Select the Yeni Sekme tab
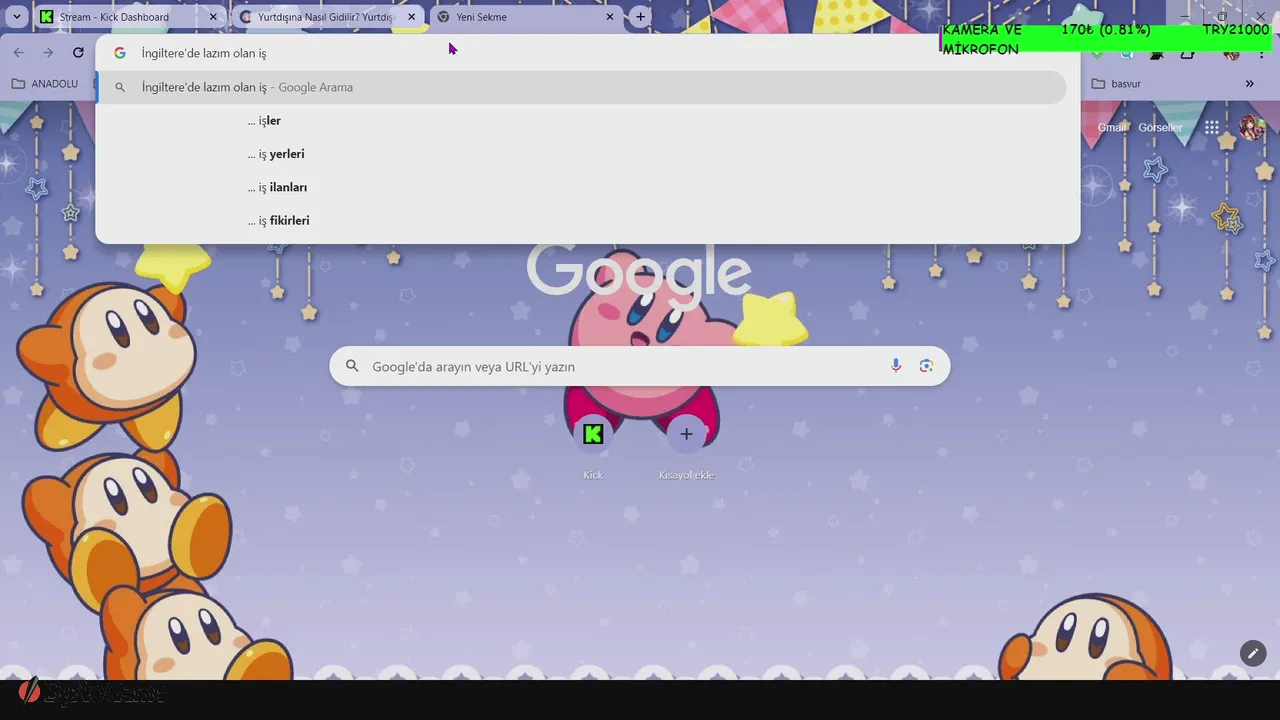 point(528,17)
